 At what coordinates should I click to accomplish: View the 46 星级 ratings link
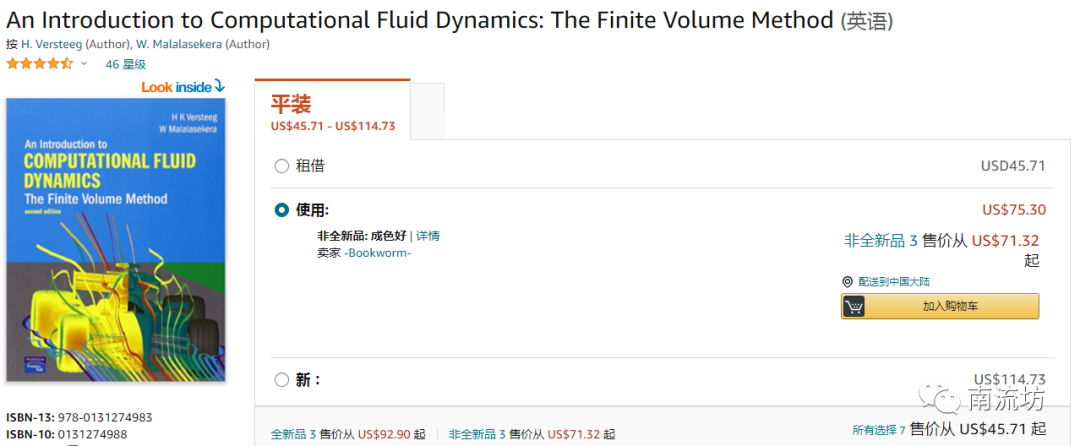coord(126,64)
